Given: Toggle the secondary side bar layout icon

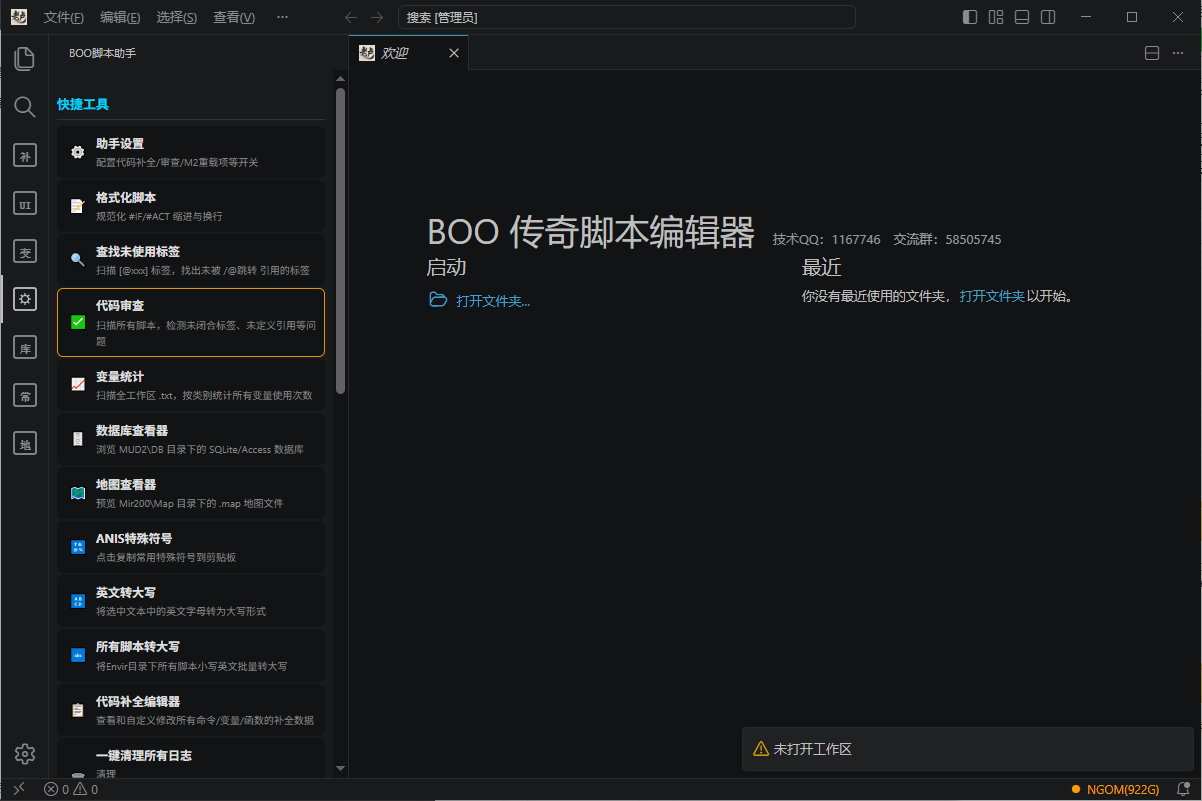Looking at the screenshot, I should tap(1048, 17).
